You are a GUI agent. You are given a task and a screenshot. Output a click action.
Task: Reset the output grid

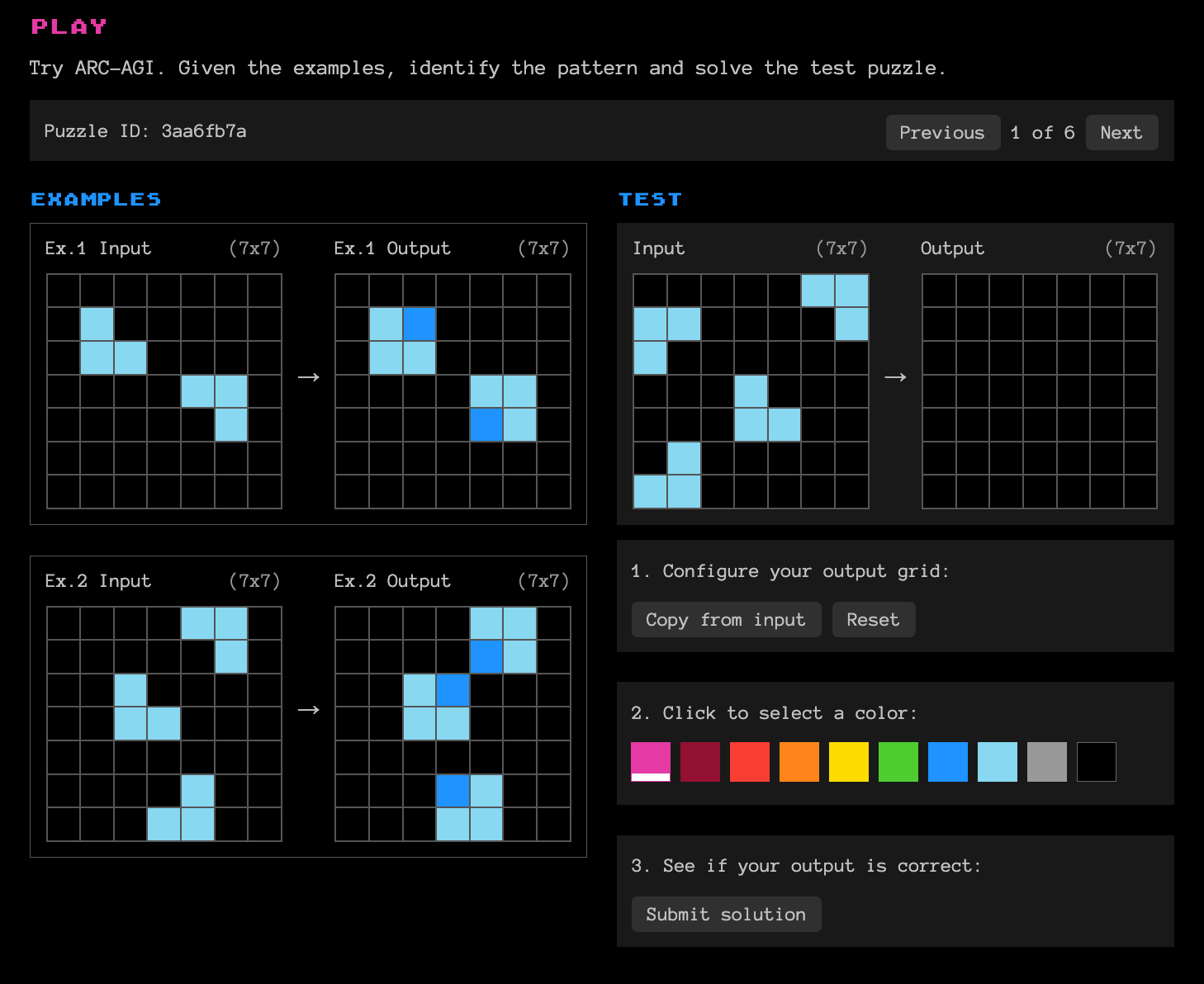(873, 619)
